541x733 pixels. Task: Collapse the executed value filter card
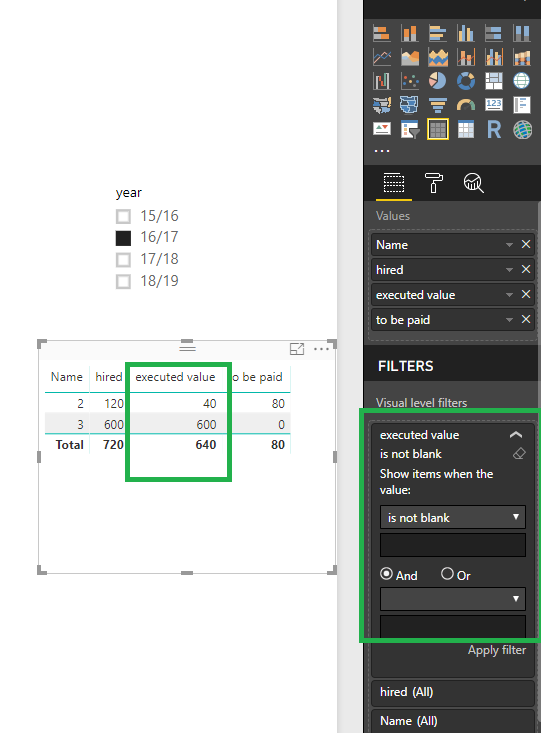[x=516, y=435]
